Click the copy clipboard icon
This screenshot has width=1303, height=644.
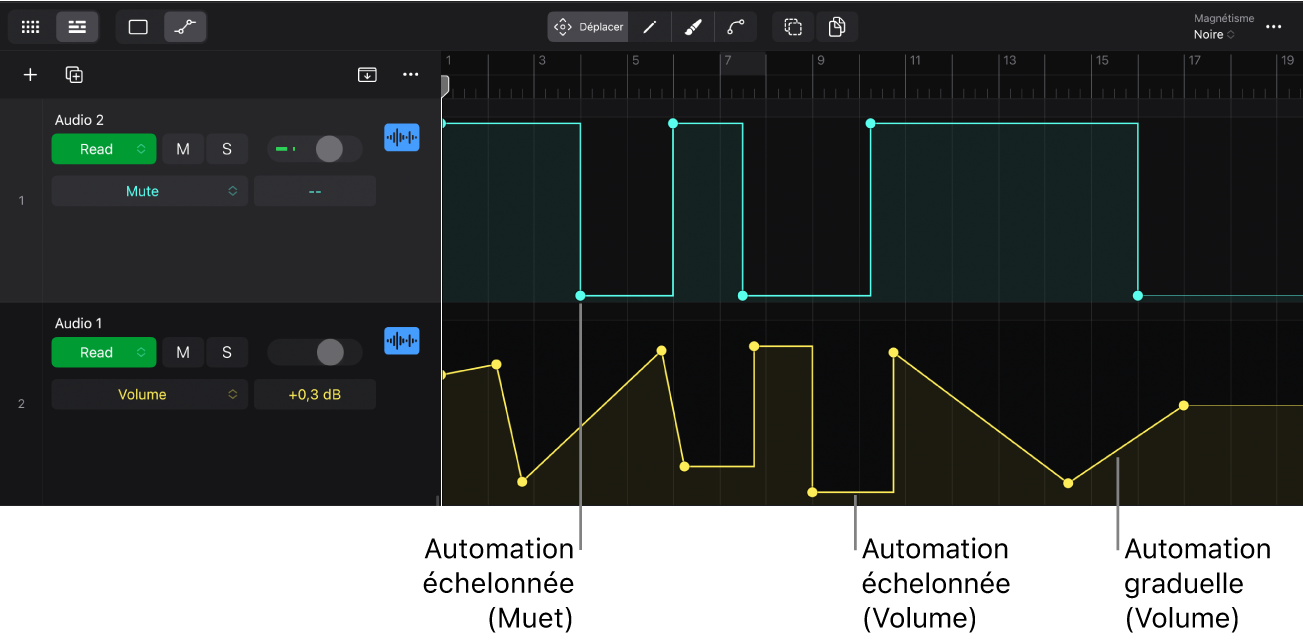pos(837,27)
